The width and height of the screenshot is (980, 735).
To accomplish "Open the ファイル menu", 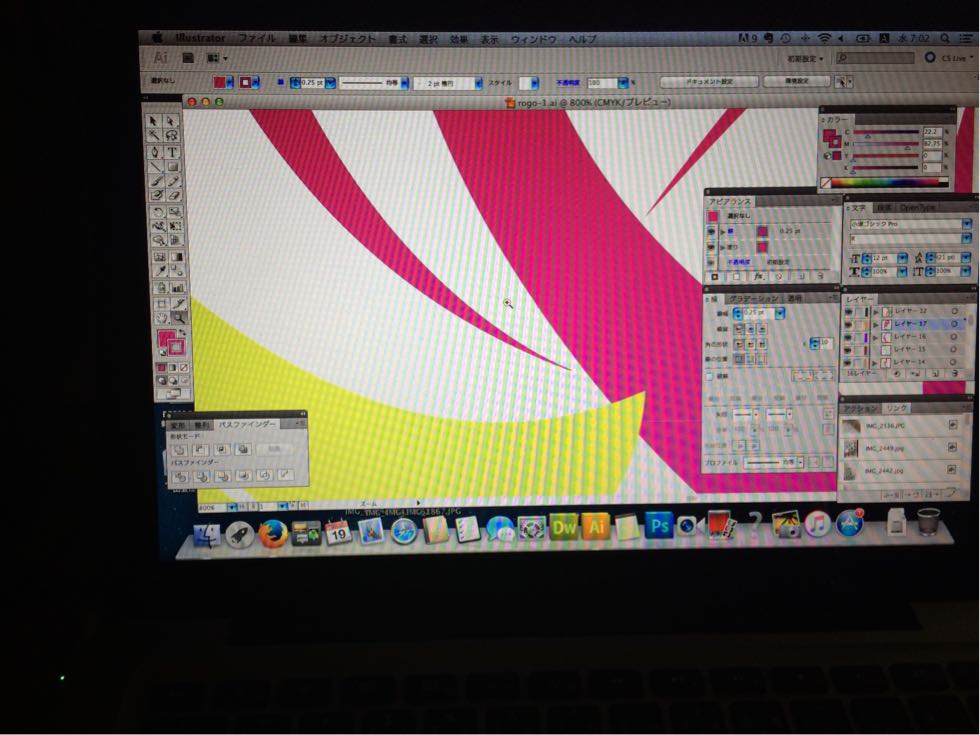I will [257, 38].
